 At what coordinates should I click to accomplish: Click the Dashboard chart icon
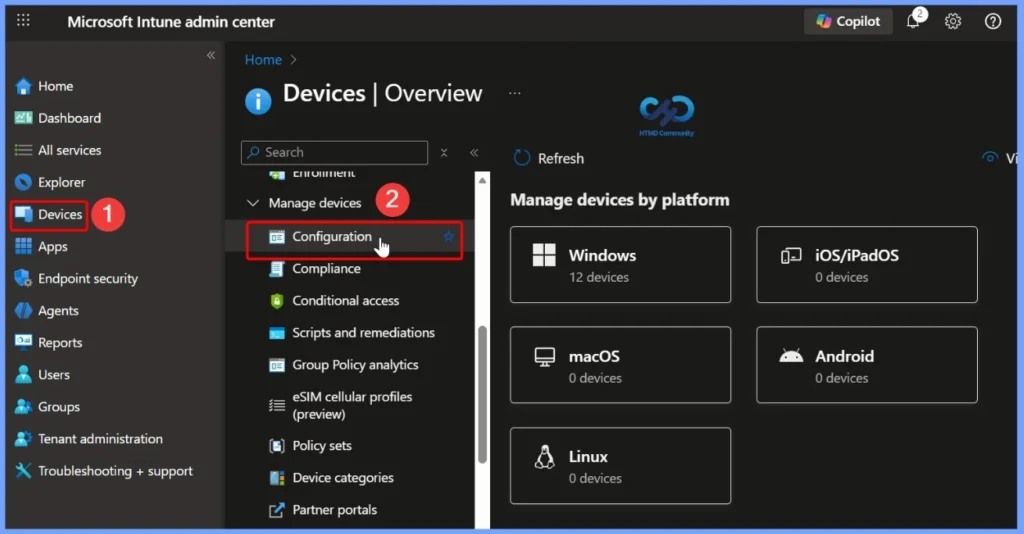point(24,118)
